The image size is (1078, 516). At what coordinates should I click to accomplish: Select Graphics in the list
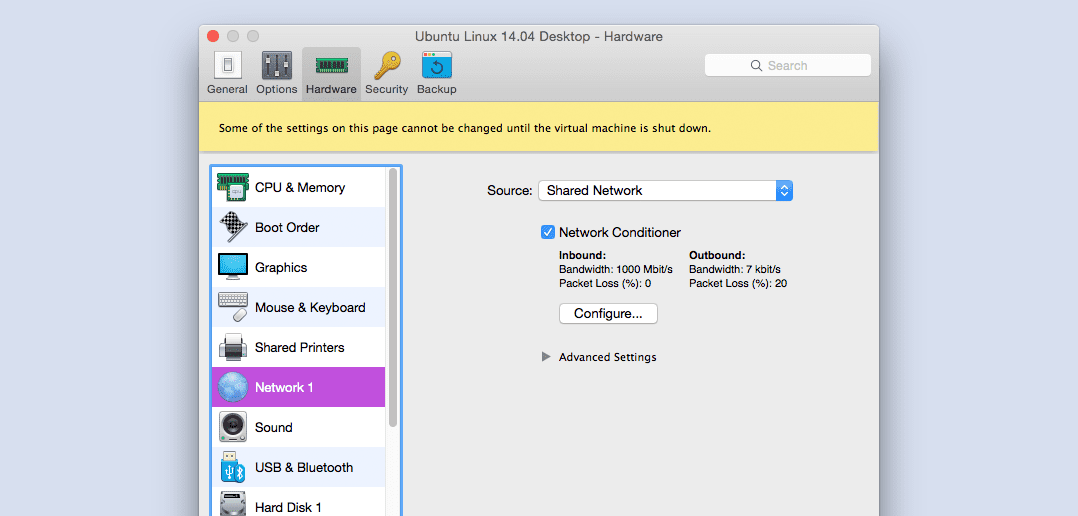pos(298,267)
